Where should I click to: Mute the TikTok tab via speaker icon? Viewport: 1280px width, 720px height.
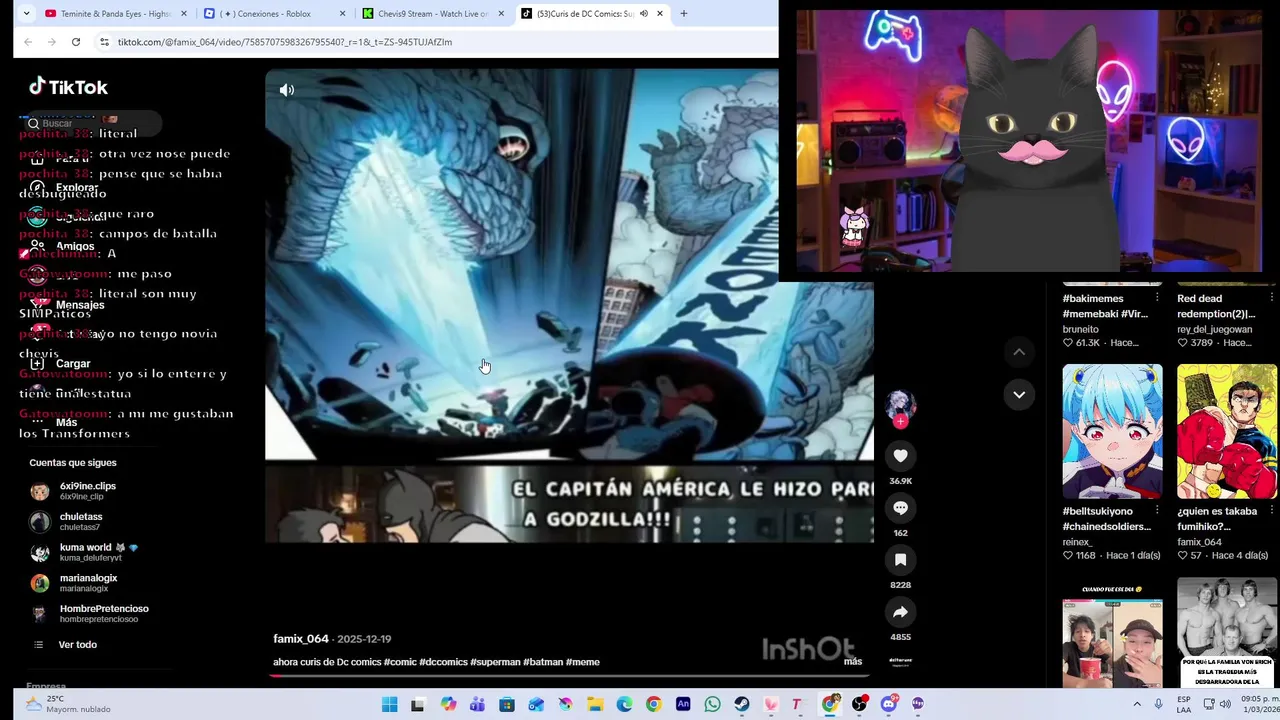[x=644, y=14]
